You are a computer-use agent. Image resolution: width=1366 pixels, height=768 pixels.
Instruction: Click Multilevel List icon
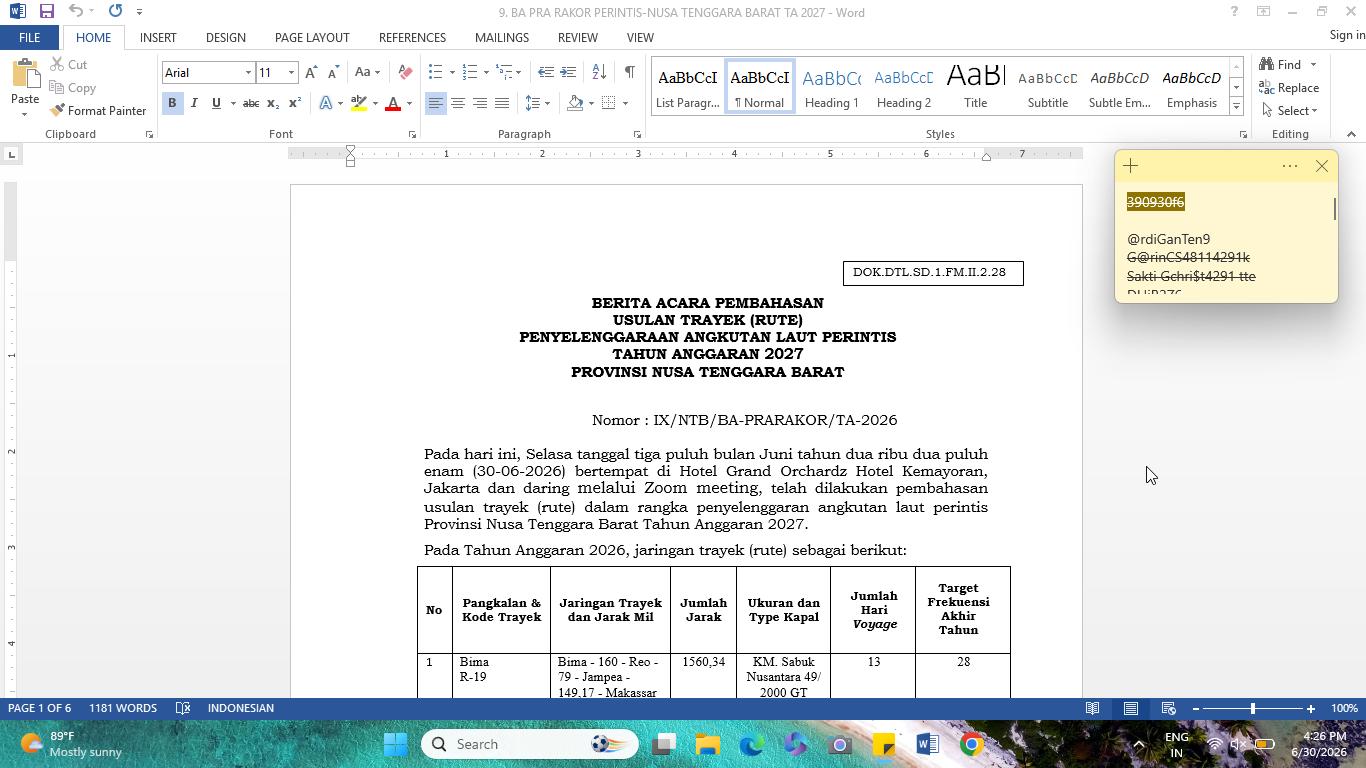504,72
